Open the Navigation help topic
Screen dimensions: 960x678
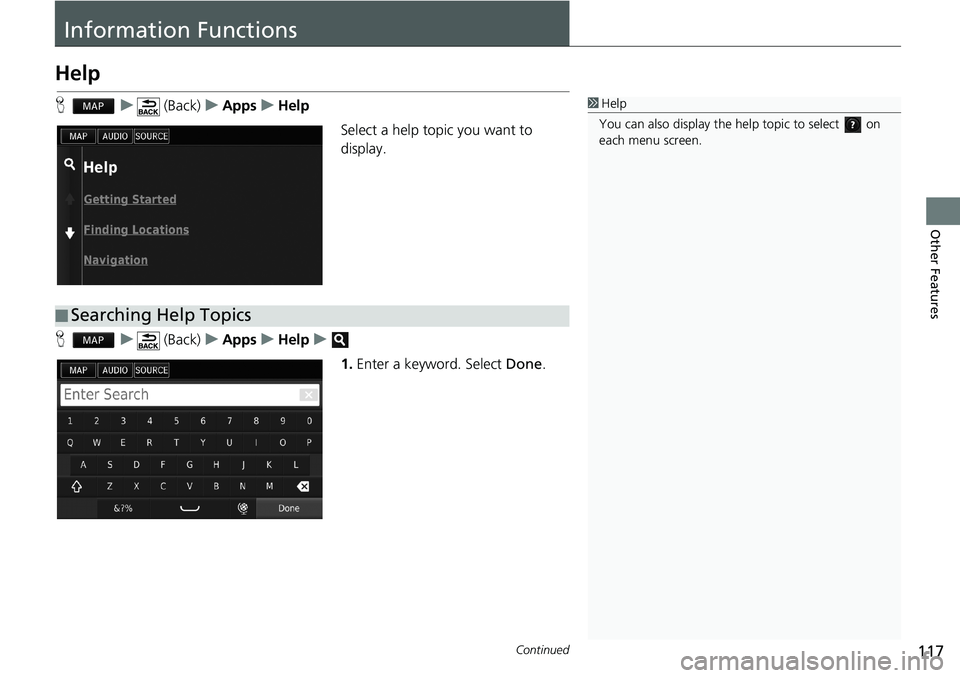(x=116, y=260)
